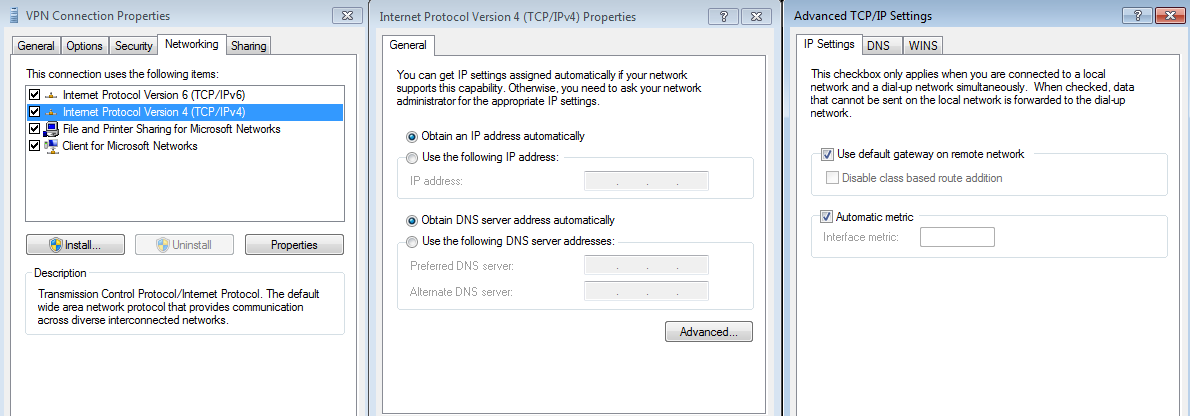Click the IPv4 protocol network icon
This screenshot has width=1190, height=416.
[x=51, y=112]
